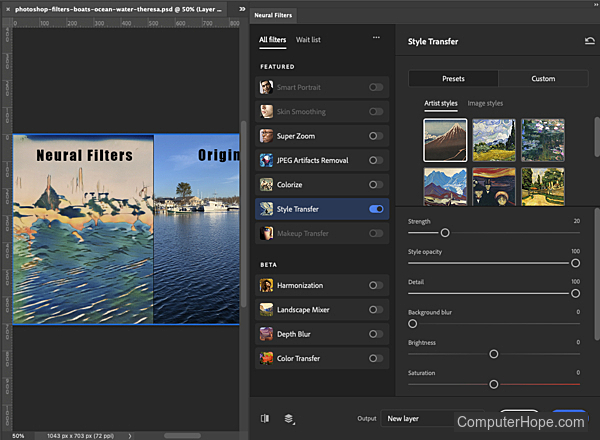
Task: Choose the yellow garden path style thumbnail
Action: (543, 187)
